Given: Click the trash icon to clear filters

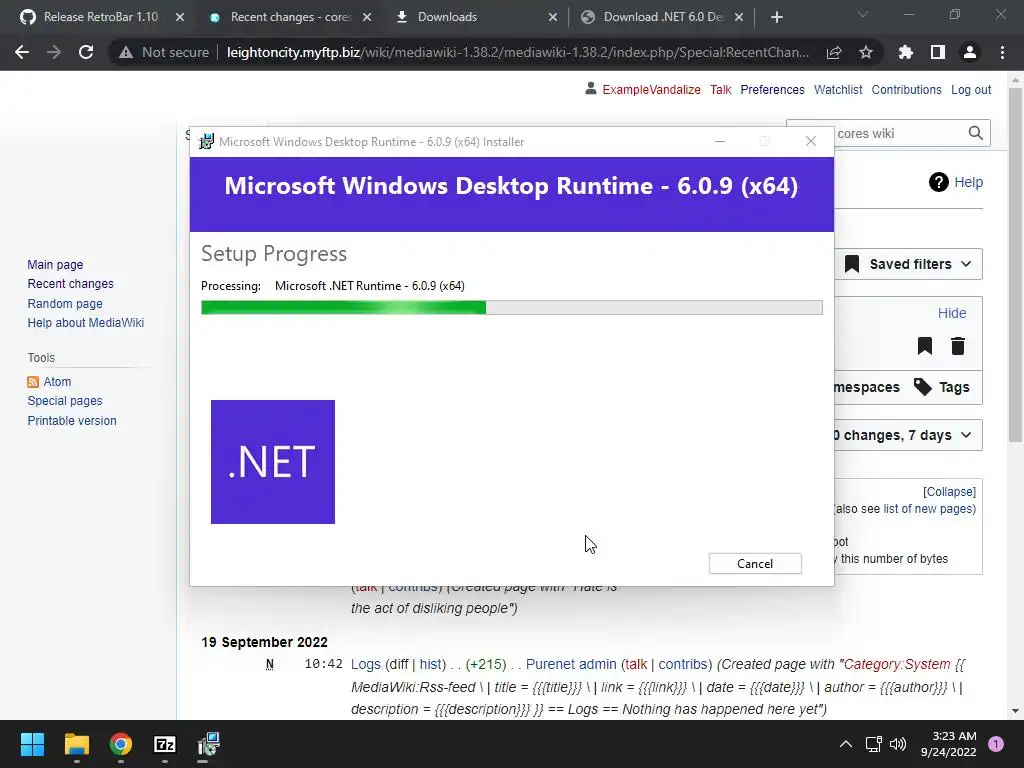Looking at the screenshot, I should (x=958, y=346).
